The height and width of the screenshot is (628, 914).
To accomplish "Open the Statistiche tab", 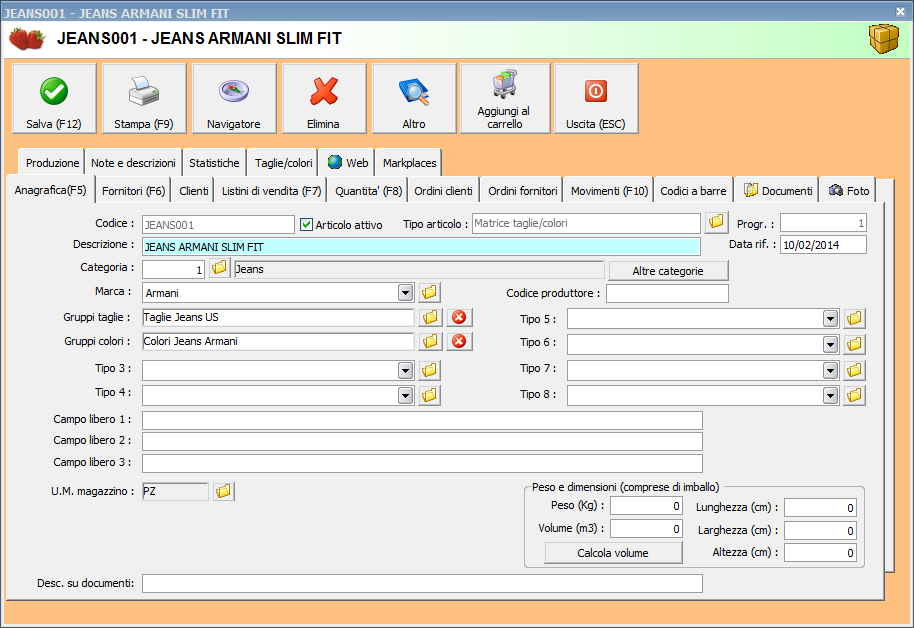I will click(214, 163).
